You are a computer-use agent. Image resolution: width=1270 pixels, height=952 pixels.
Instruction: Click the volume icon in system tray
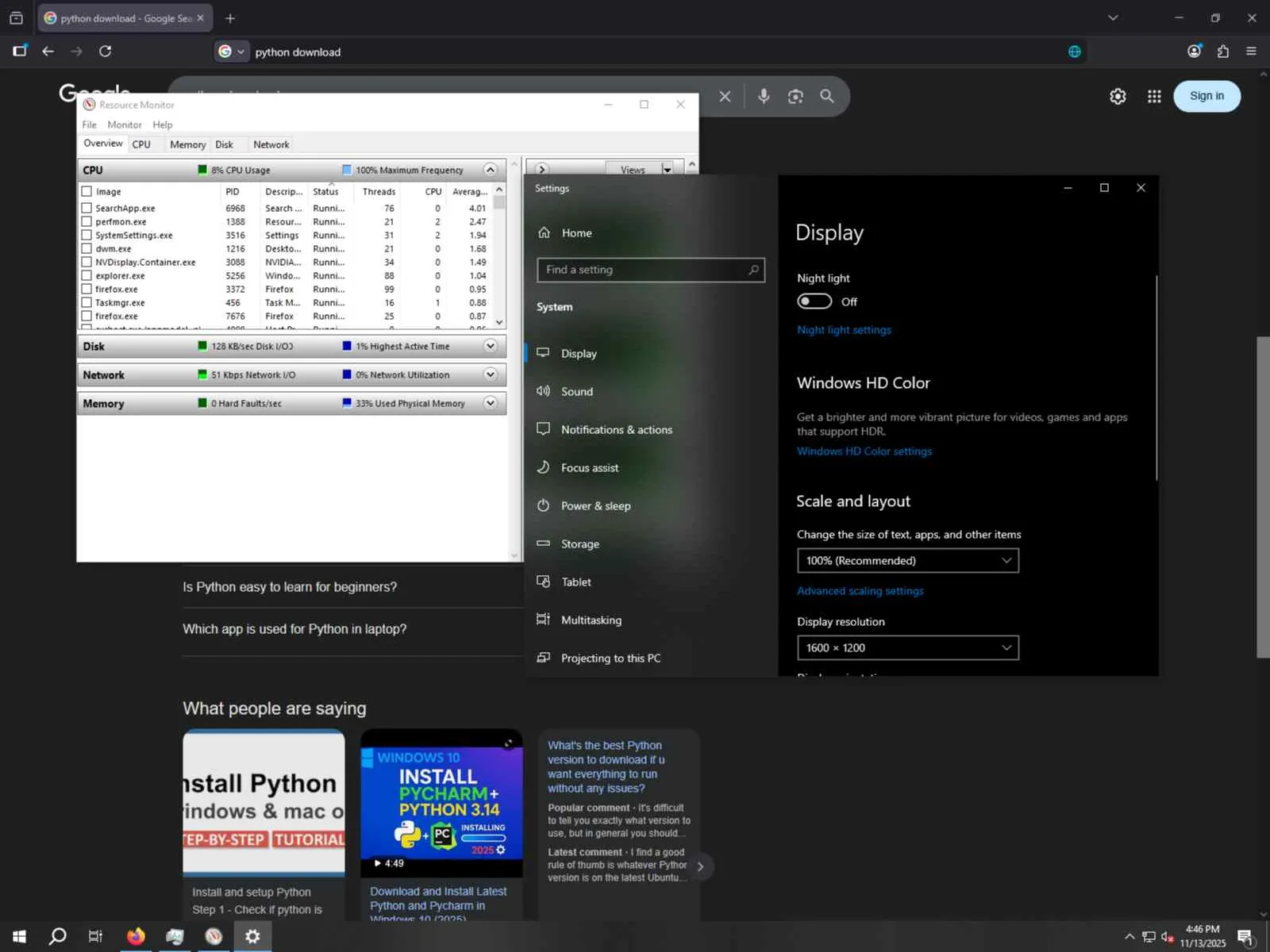[x=1168, y=937]
